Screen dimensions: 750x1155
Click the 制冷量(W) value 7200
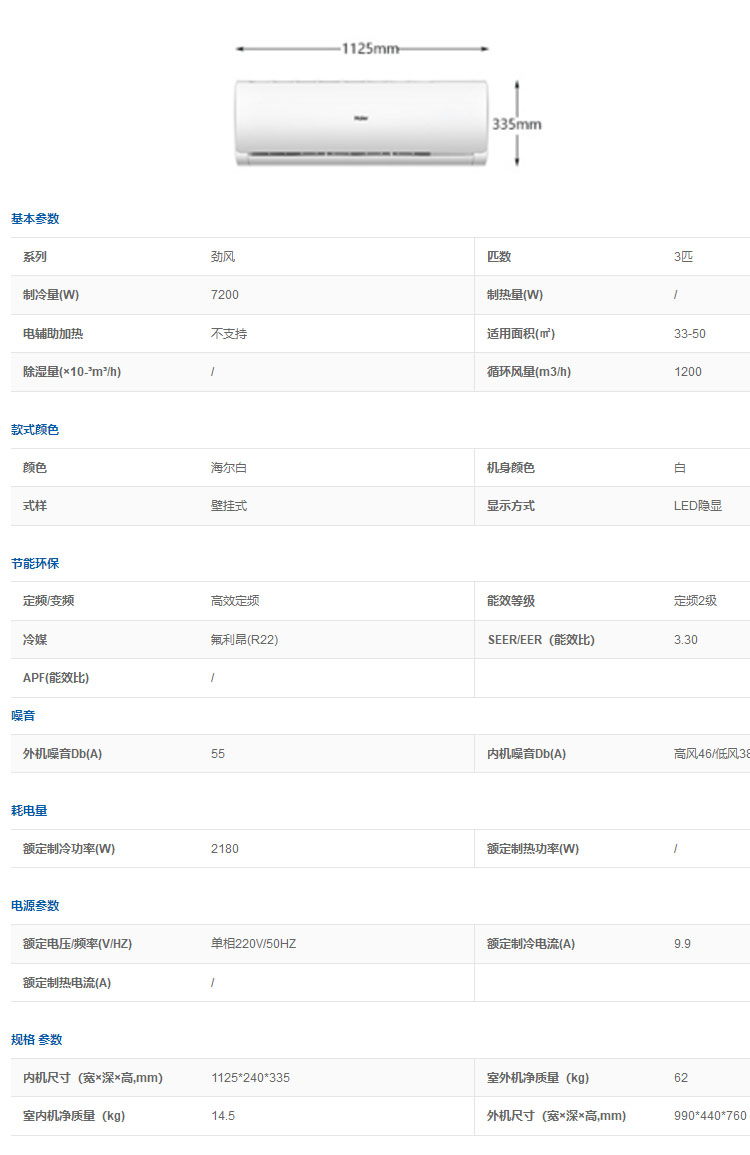coord(225,295)
